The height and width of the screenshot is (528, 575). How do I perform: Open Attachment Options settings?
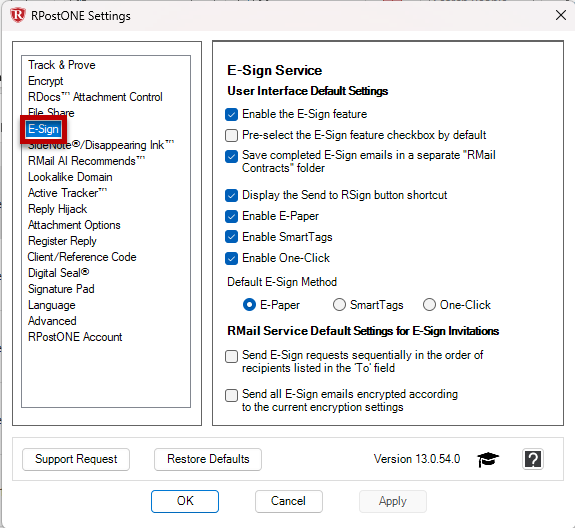point(74,225)
